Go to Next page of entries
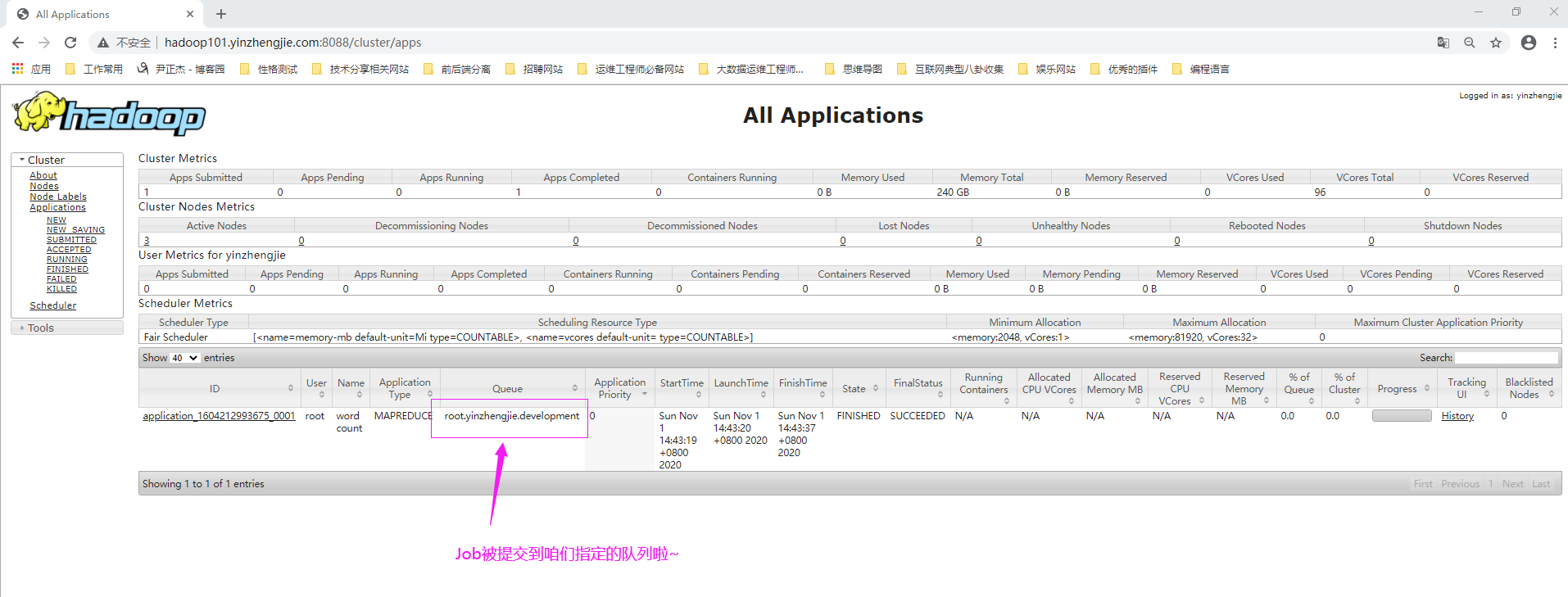This screenshot has width=1568, height=597. [x=1512, y=484]
